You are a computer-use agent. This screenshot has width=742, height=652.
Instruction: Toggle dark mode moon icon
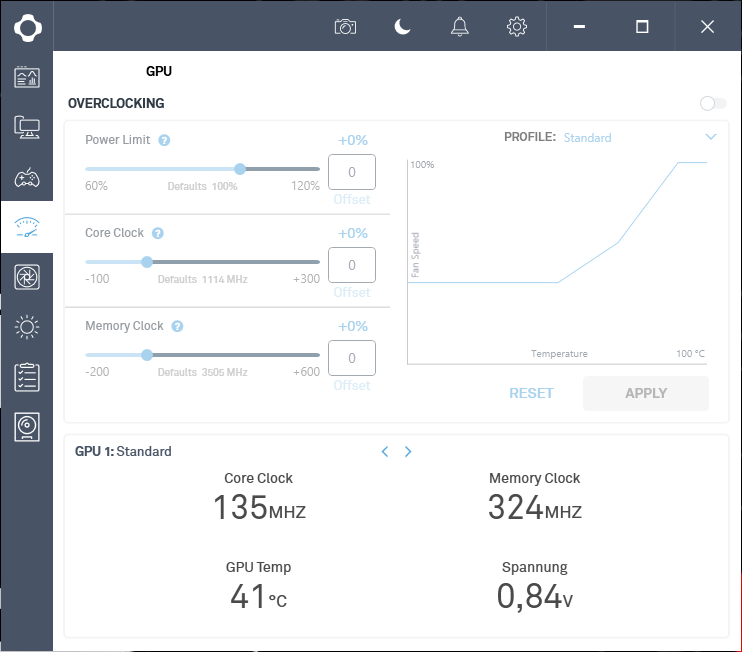tap(403, 26)
